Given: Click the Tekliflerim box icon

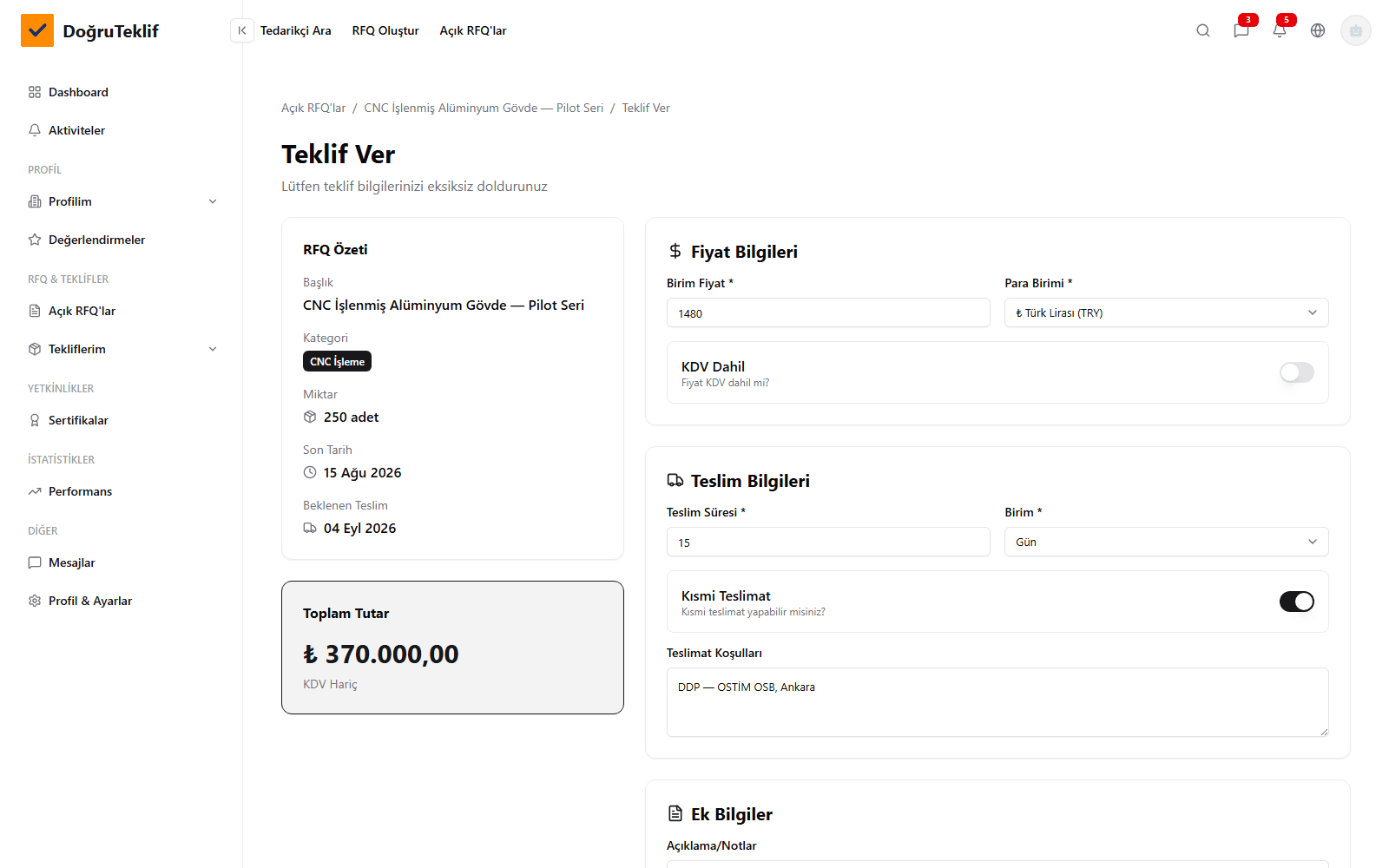Looking at the screenshot, I should pyautogui.click(x=35, y=349).
